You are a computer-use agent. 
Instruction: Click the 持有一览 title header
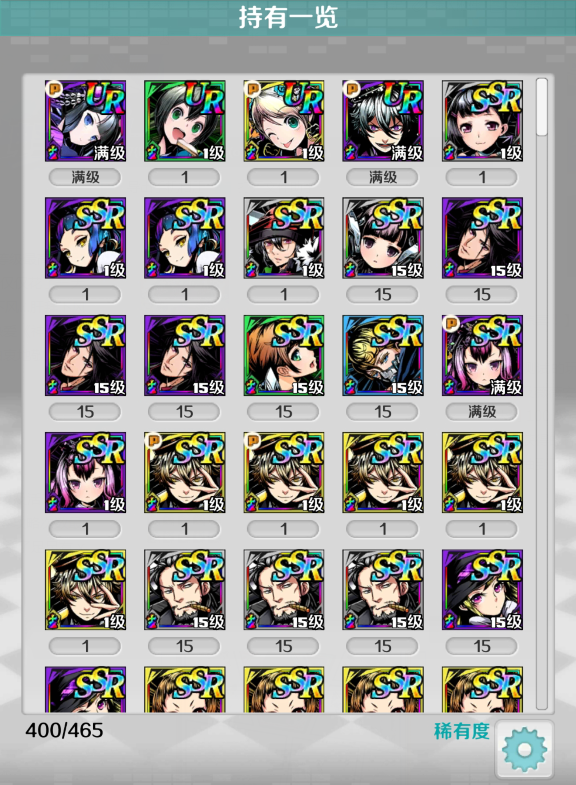click(x=288, y=18)
